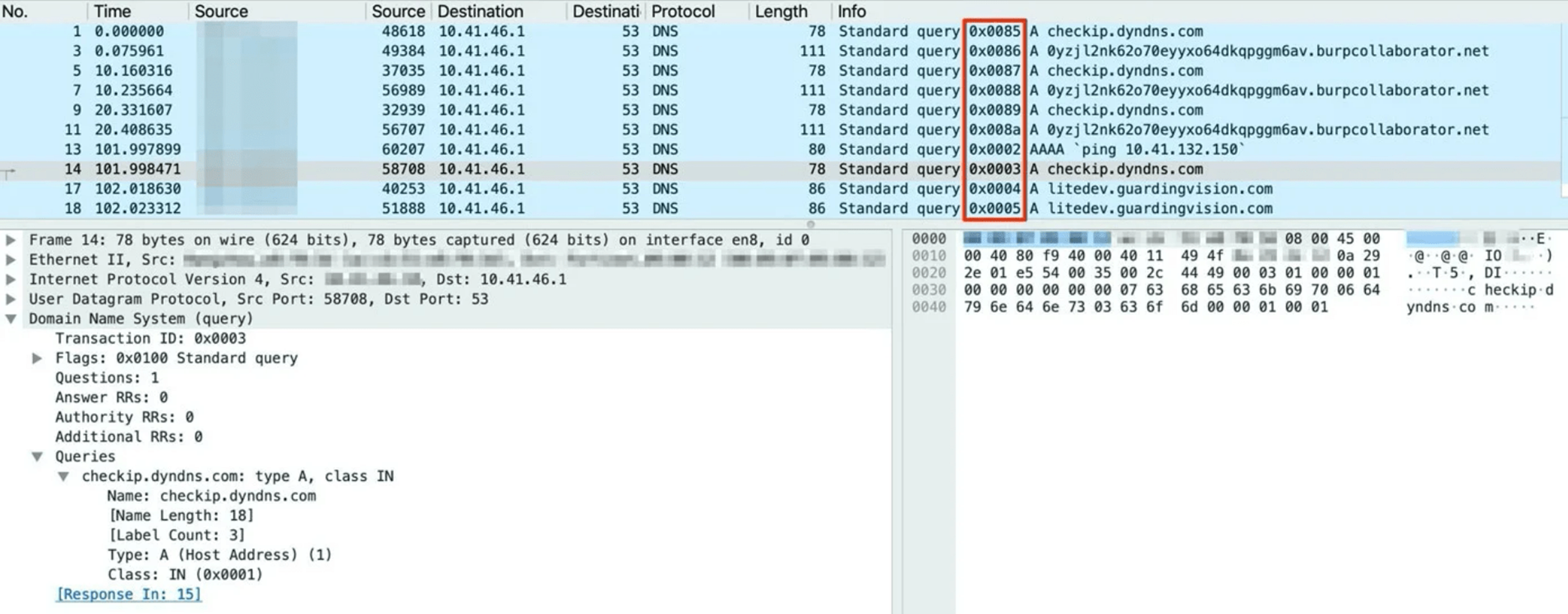
Task: Expand the Ethernet II section
Action: pos(11,259)
